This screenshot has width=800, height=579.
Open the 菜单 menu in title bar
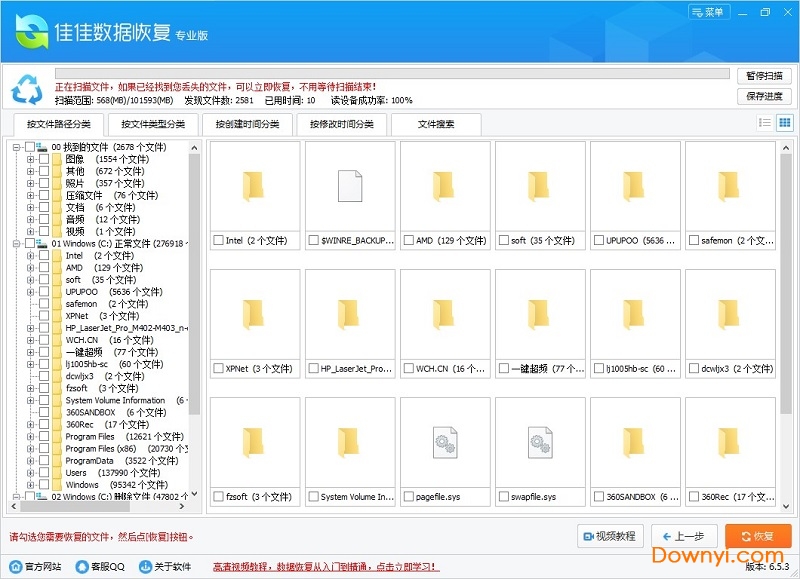click(708, 12)
